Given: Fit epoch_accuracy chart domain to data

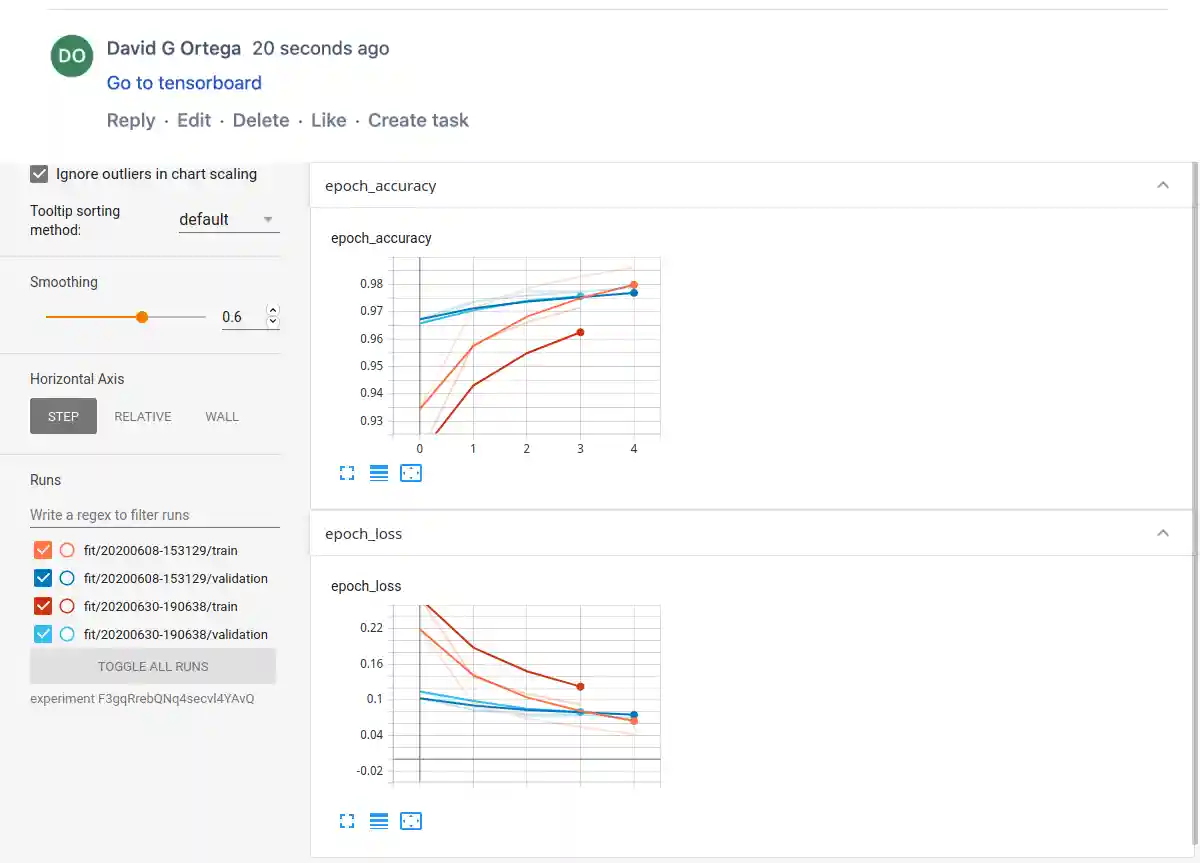Looking at the screenshot, I should [x=411, y=472].
